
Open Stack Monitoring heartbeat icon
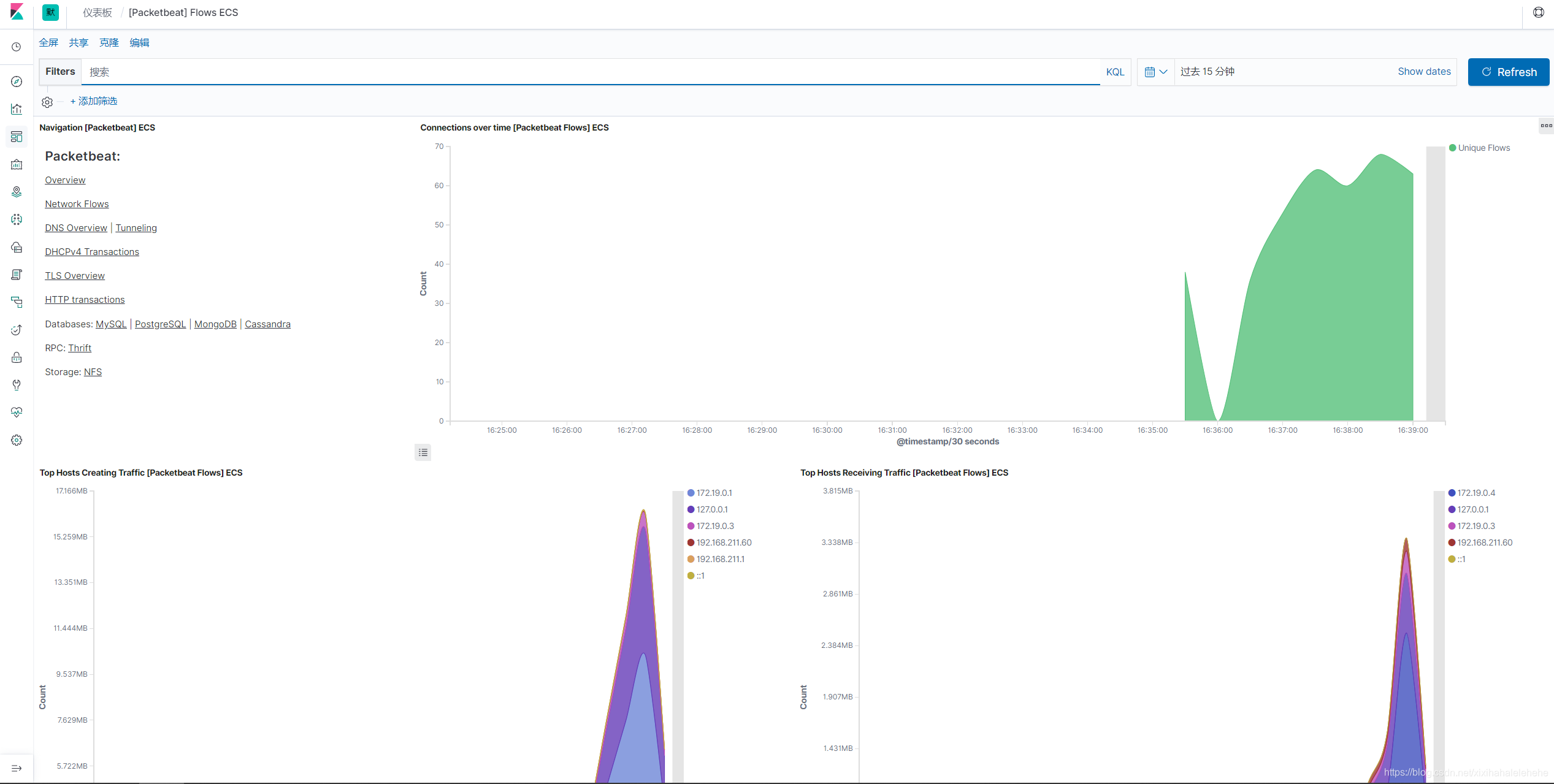17,413
